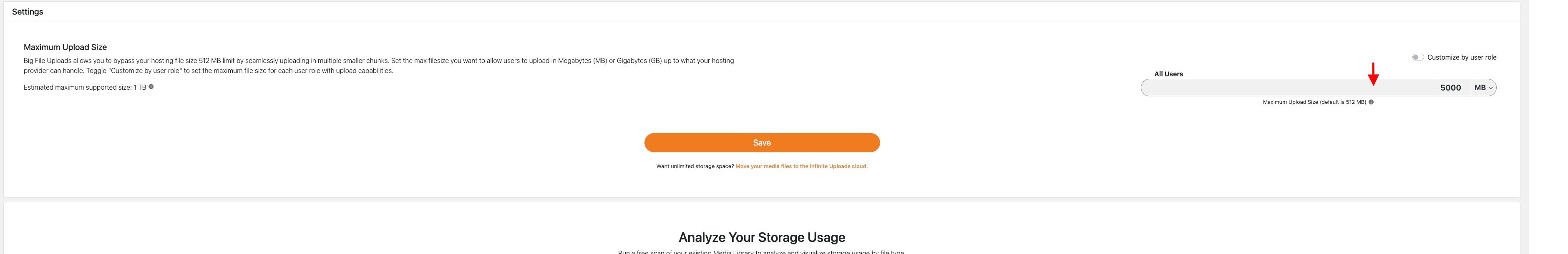The image size is (1568, 254).
Task: Click the "Maximum Upload Size (default is 512 MB)" caption
Action: pos(1314,102)
